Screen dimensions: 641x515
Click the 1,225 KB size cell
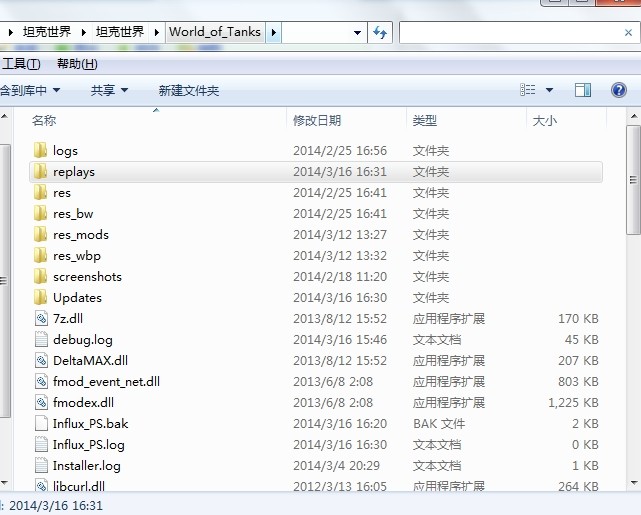pos(573,403)
